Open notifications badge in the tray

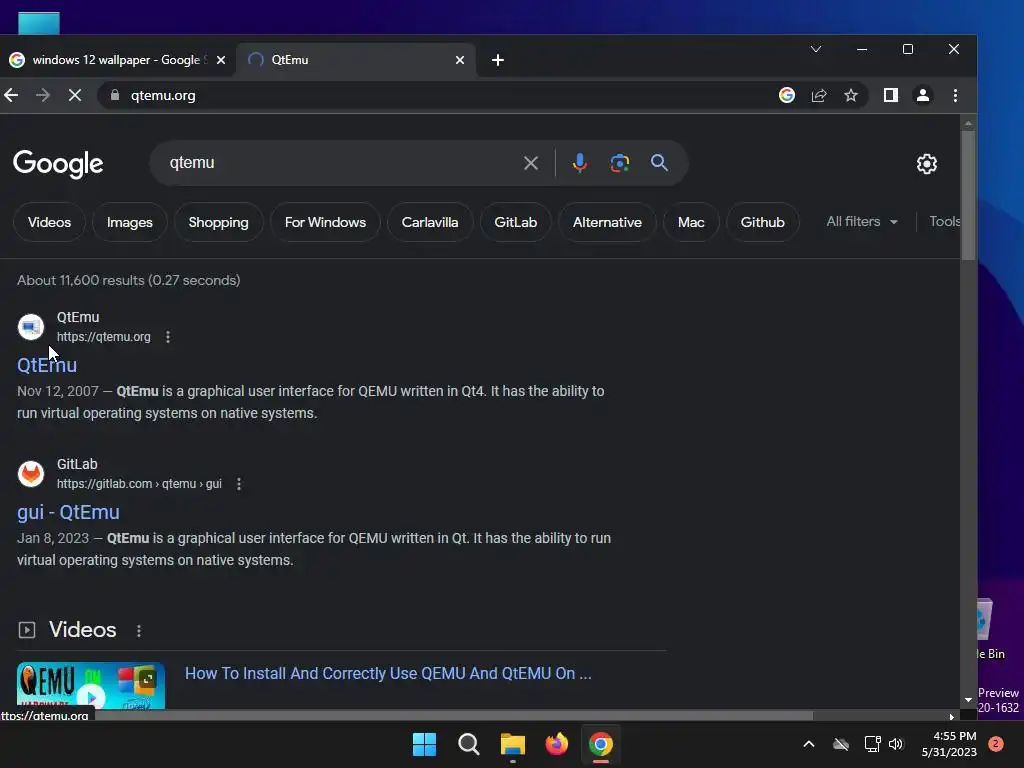996,744
